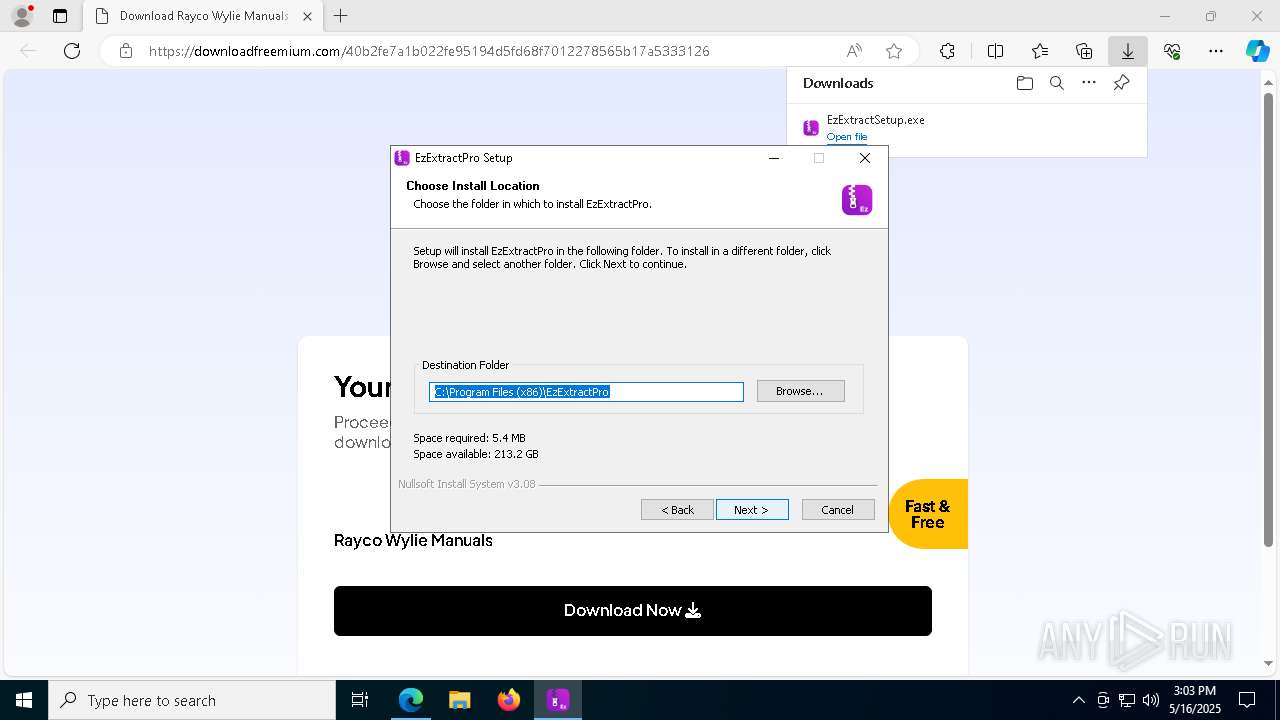Image resolution: width=1280 pixels, height=720 pixels.
Task: Open Microsoft Edge from the taskbar
Action: (x=411, y=700)
